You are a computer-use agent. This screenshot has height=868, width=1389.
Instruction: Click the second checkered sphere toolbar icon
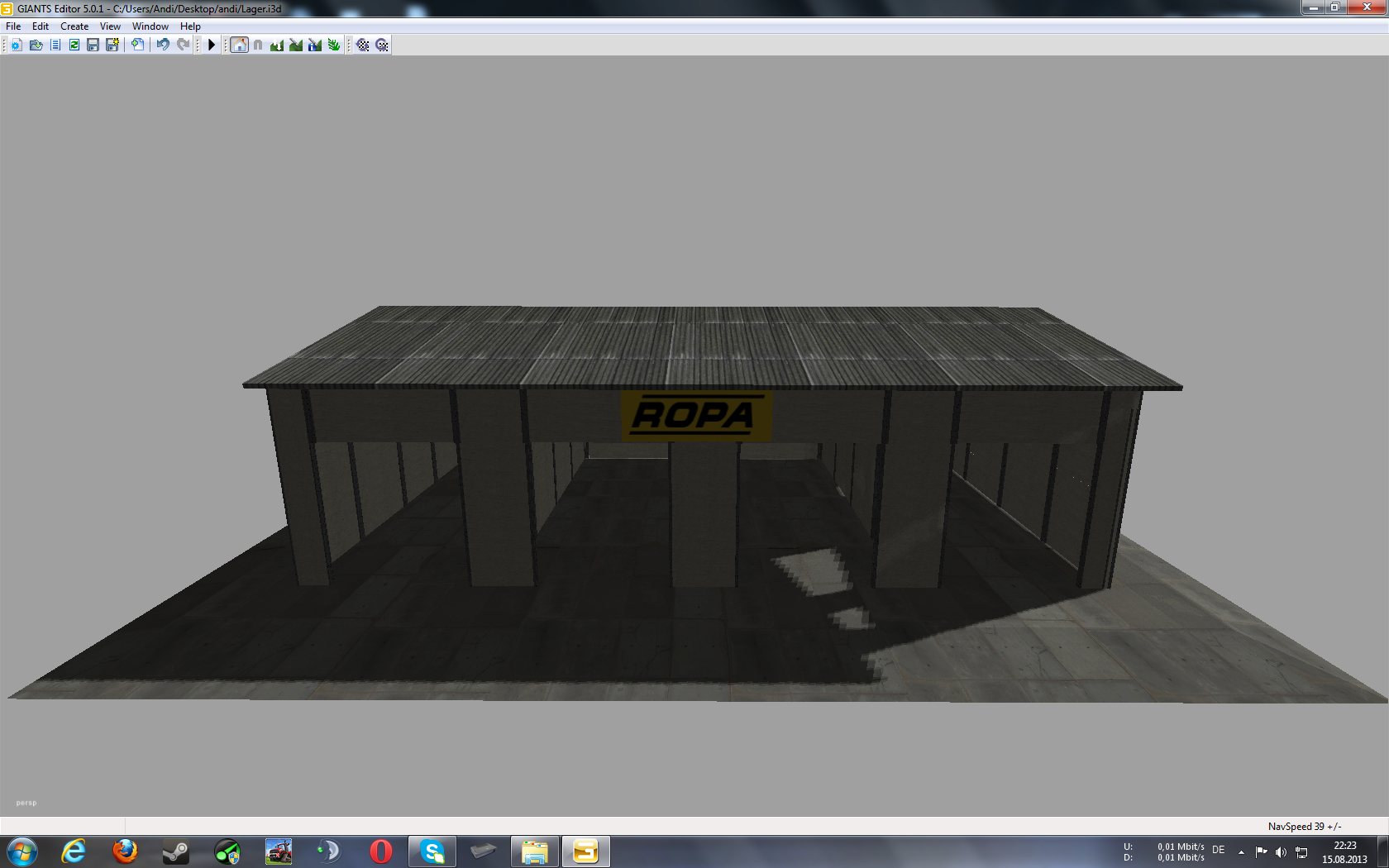(x=381, y=45)
